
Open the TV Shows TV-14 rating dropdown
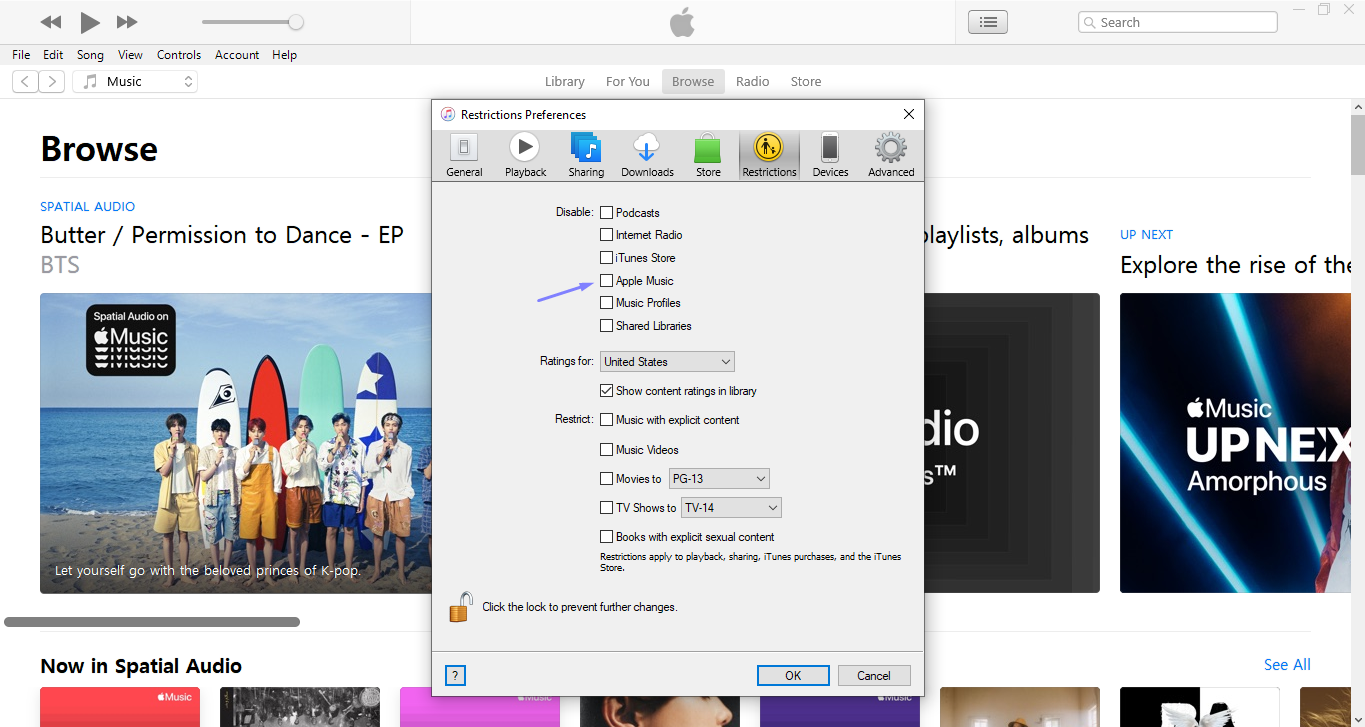tap(731, 508)
